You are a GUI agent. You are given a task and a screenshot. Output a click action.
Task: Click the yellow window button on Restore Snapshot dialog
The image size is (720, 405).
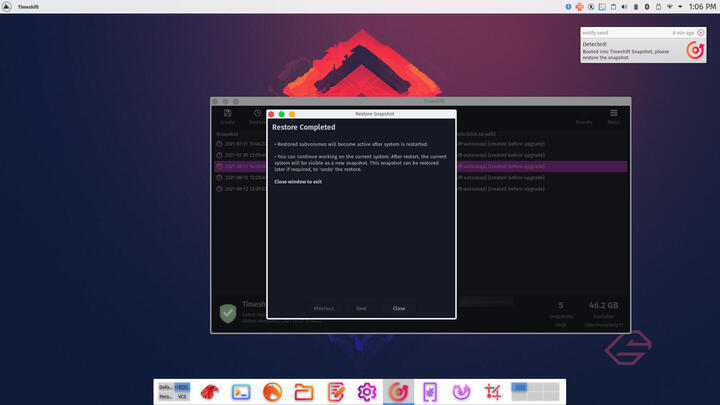292,114
